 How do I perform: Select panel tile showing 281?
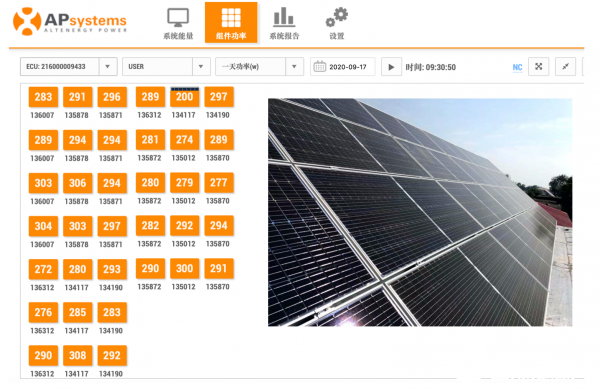coord(150,140)
